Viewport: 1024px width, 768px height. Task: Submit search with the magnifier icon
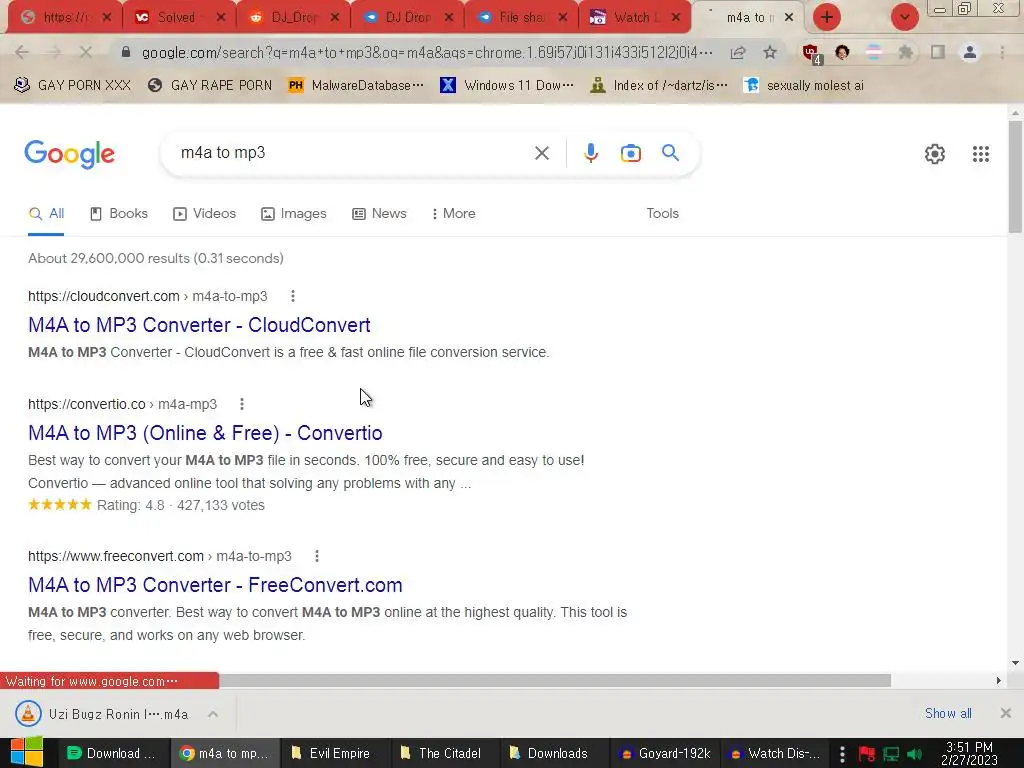tap(670, 153)
